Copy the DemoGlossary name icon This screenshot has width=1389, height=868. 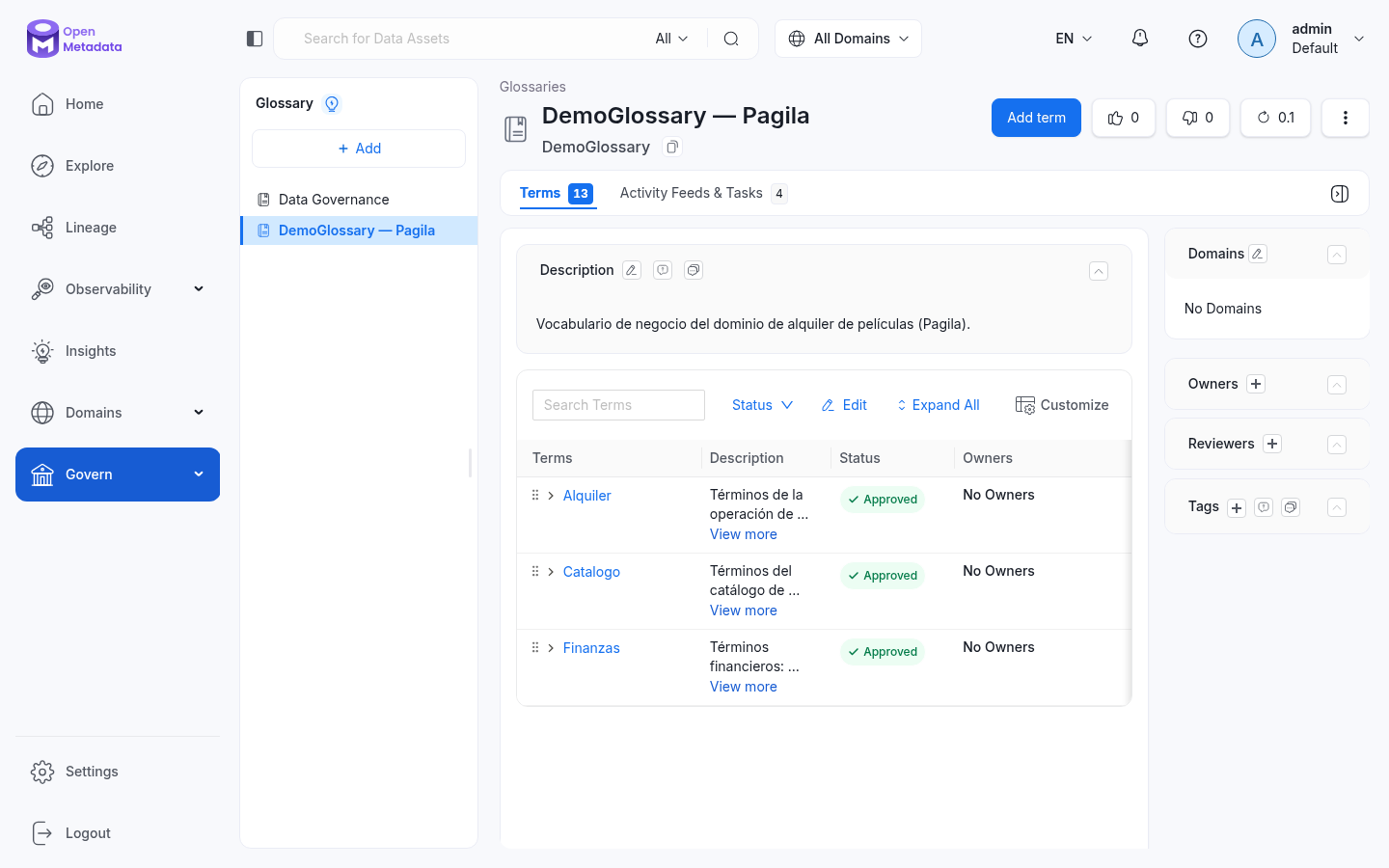point(672,148)
